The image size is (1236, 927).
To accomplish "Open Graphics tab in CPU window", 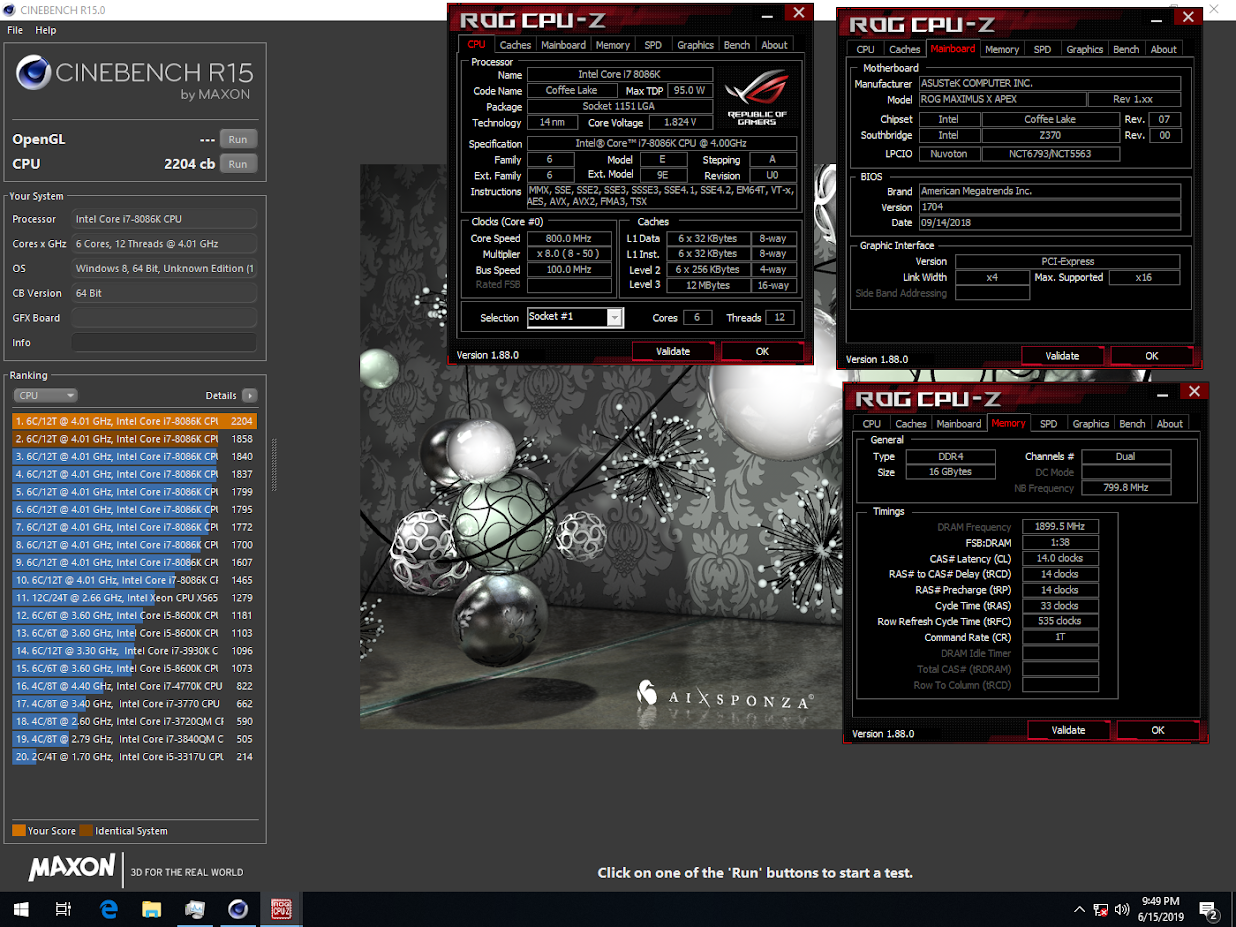I will click(695, 44).
